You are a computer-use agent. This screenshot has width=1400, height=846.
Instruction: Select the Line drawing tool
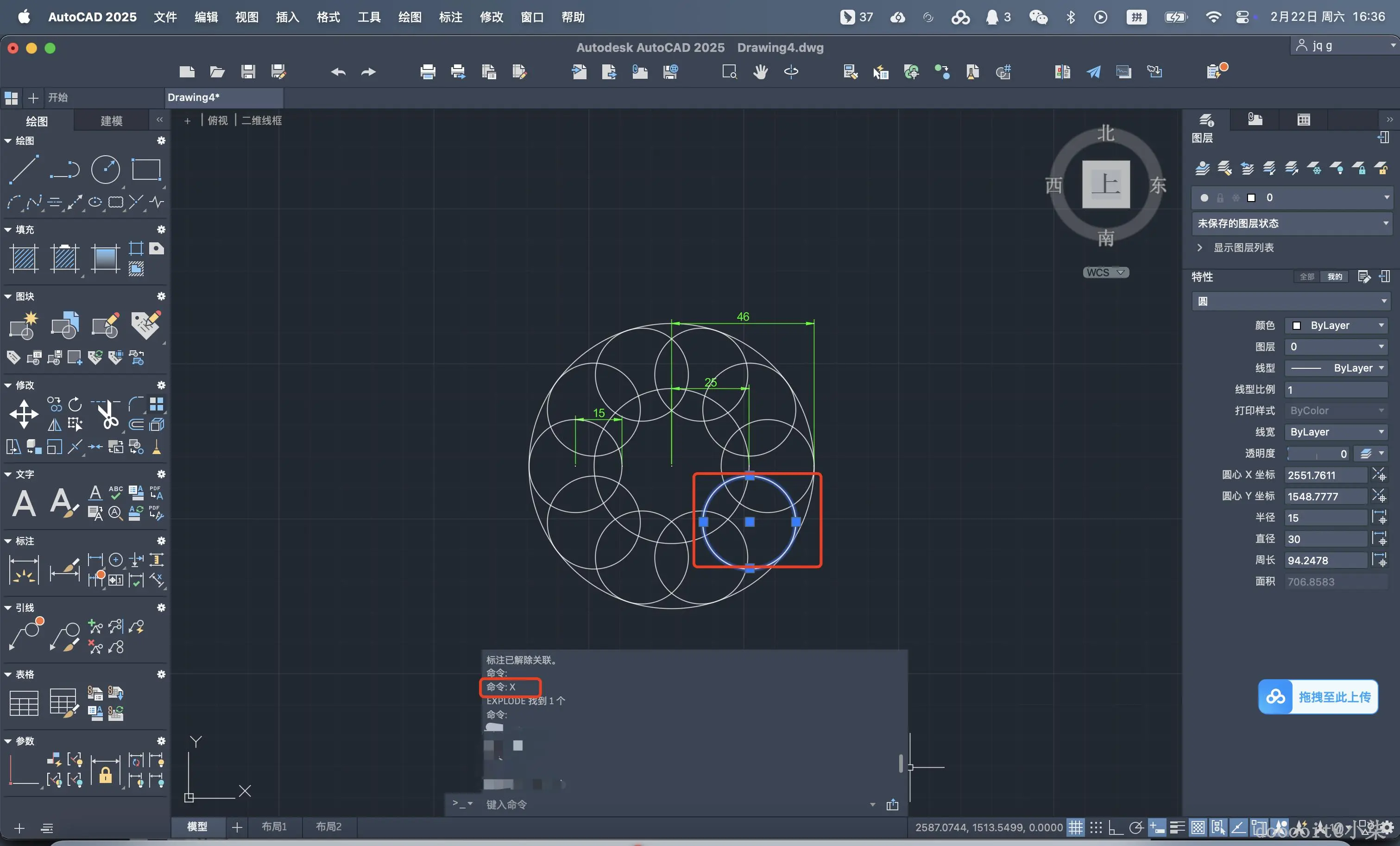pos(24,169)
